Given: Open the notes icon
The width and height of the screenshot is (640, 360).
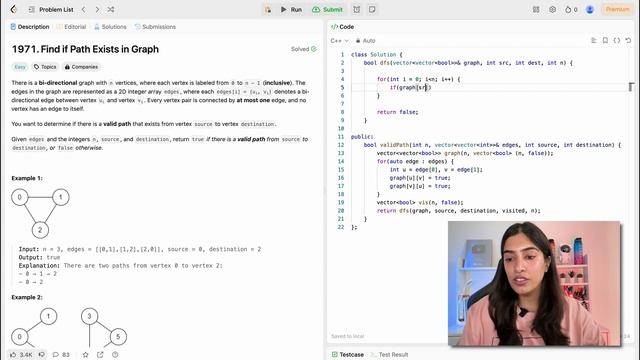Looking at the screenshot, I should pyautogui.click(x=372, y=9).
